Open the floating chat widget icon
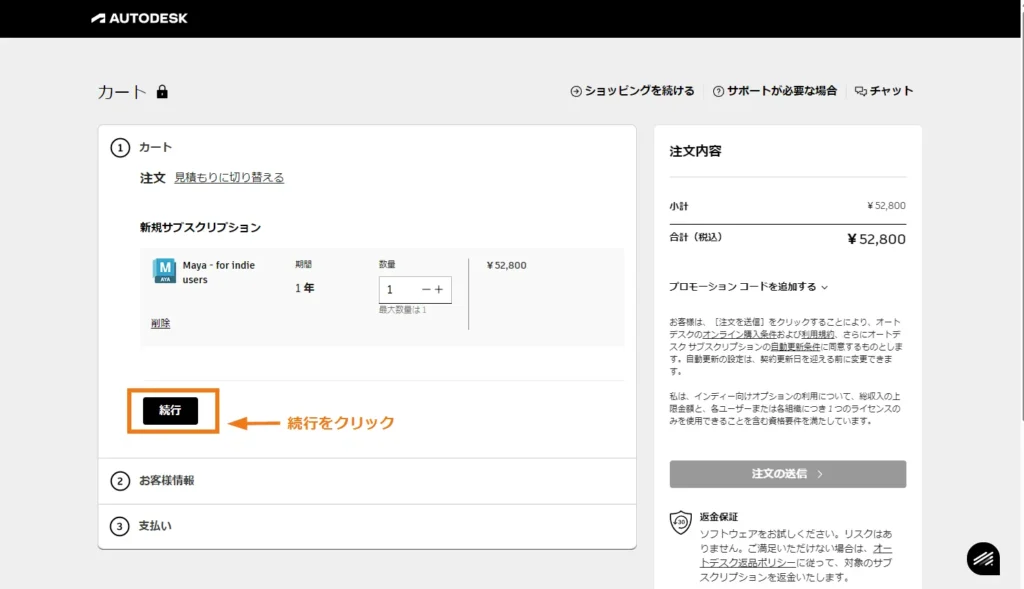Image resolution: width=1024 pixels, height=589 pixels. pos(983,558)
